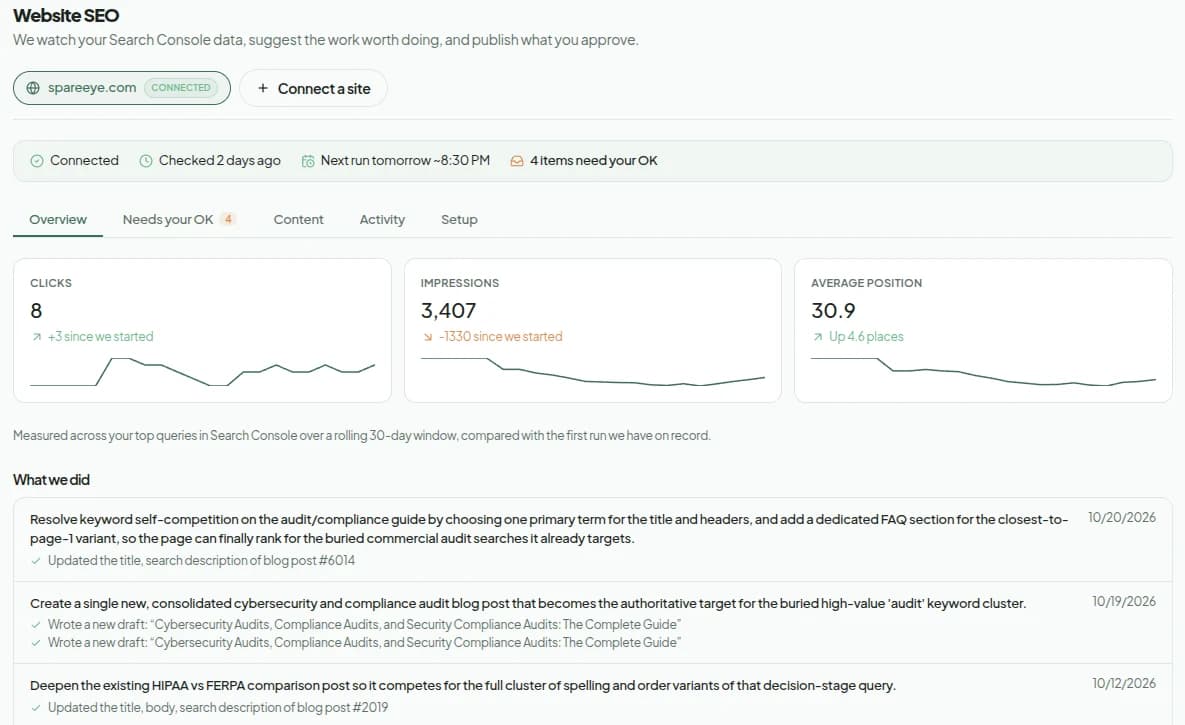Click the 'Website SEO' page heading
The height and width of the screenshot is (725, 1185).
66,16
